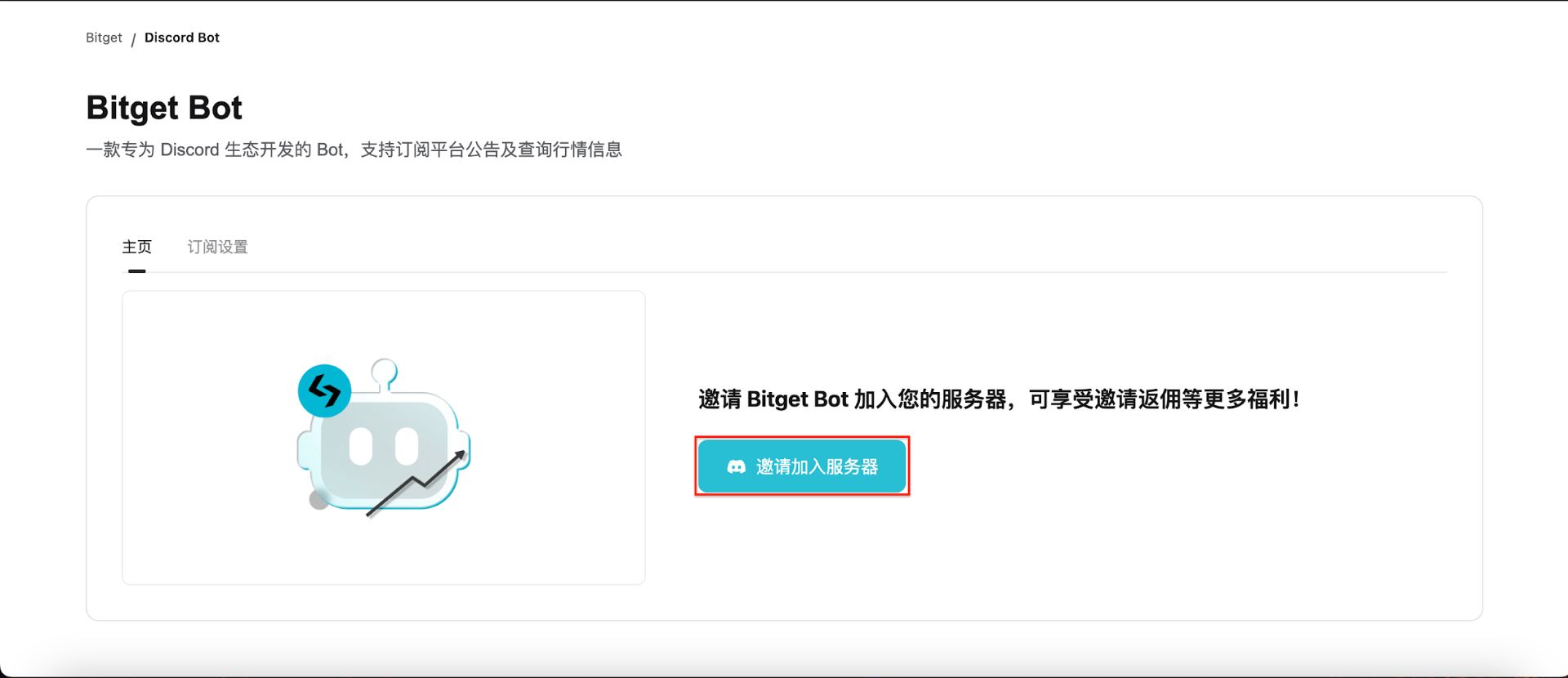Screen dimensions: 1568x678
Task: Switch to the 主页 tab
Action: [137, 247]
